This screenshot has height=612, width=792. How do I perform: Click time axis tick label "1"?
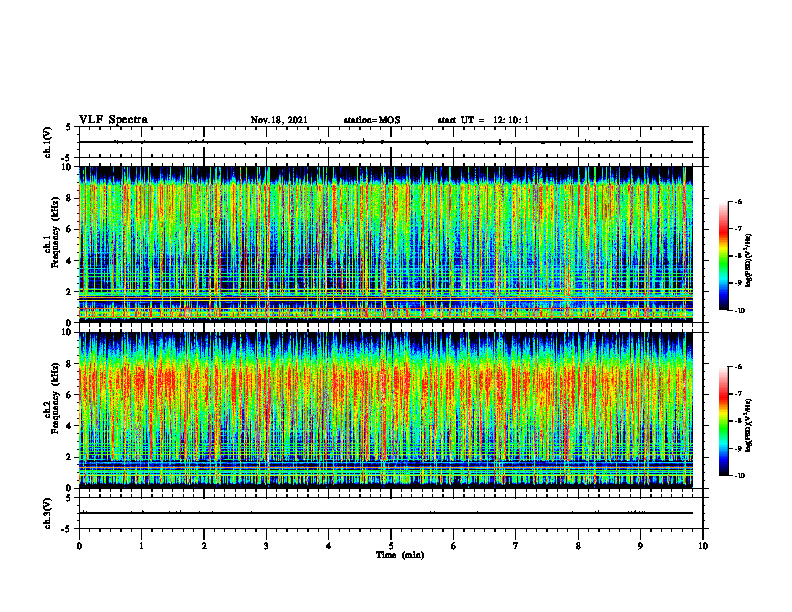(141, 546)
